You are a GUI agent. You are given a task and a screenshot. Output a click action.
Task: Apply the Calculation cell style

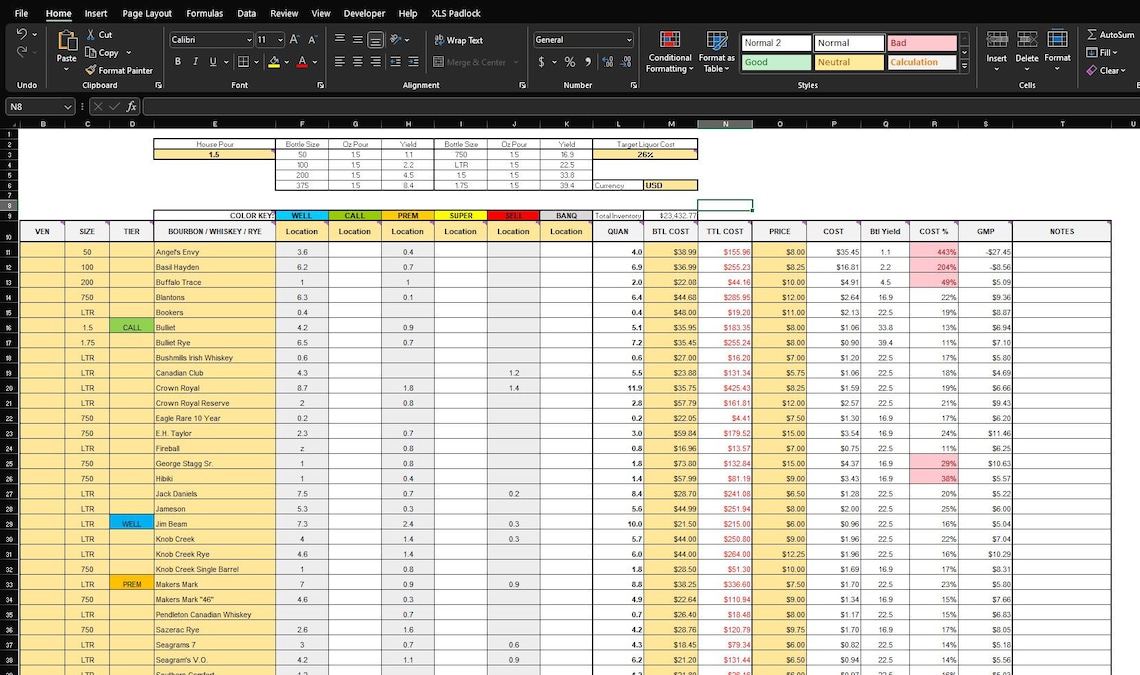coord(921,62)
